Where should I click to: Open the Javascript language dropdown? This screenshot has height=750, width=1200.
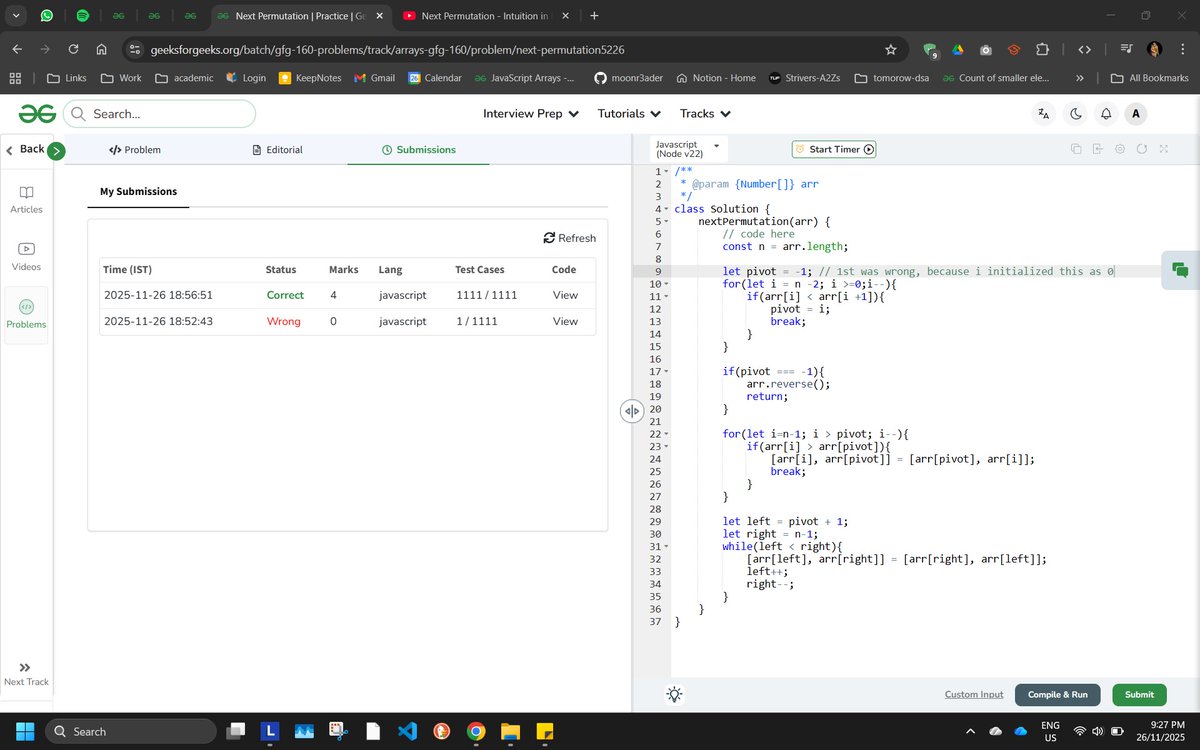tap(688, 149)
